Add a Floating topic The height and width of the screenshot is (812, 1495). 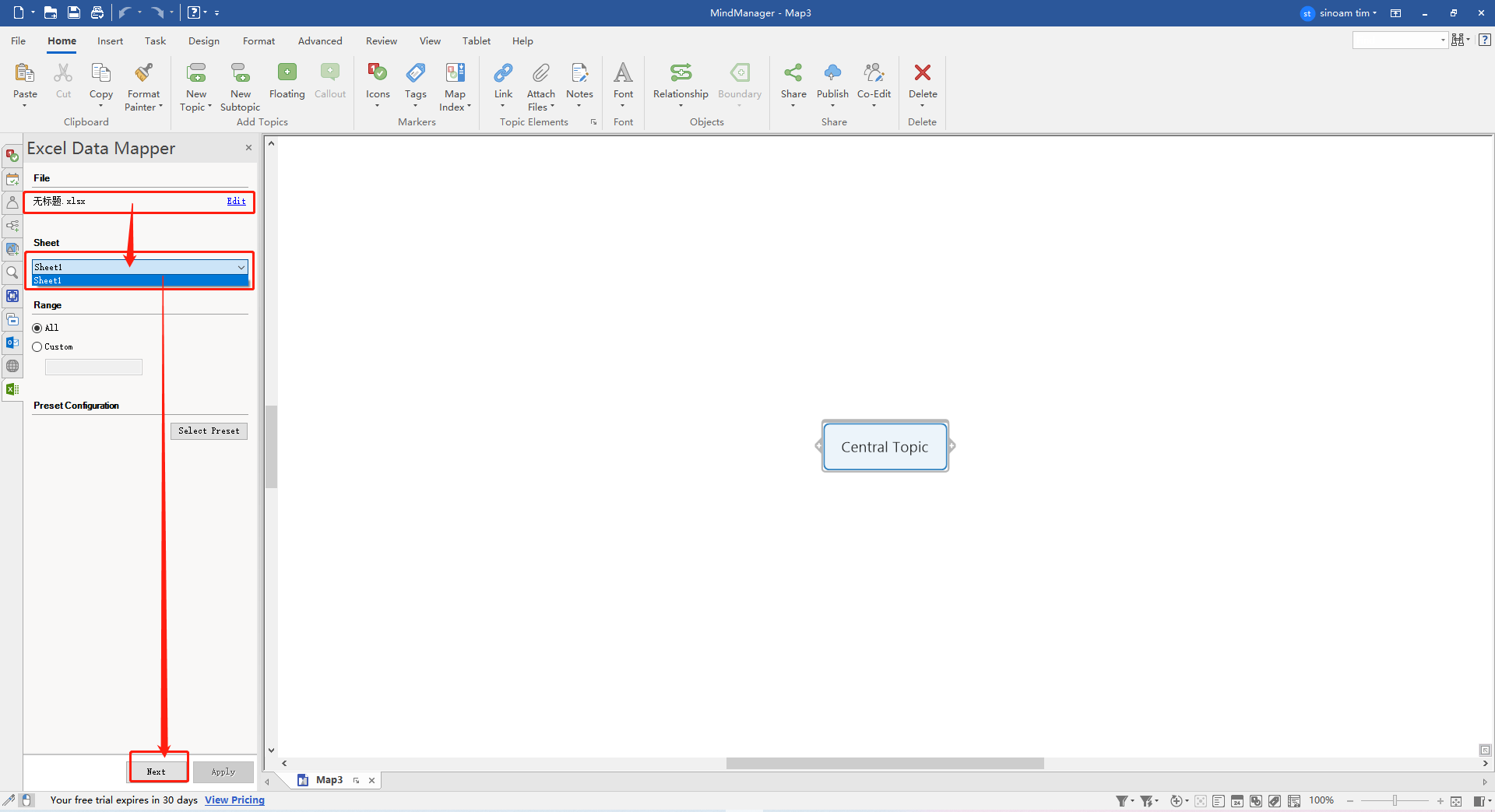pos(287,73)
